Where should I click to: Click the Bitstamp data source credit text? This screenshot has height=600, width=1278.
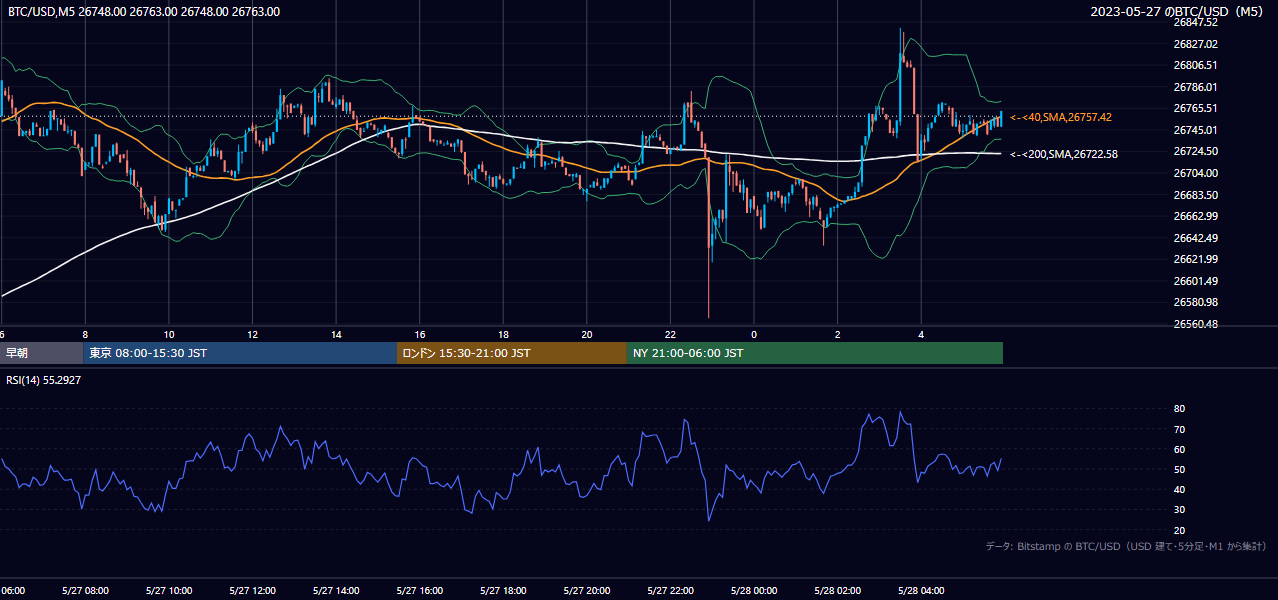point(1126,547)
